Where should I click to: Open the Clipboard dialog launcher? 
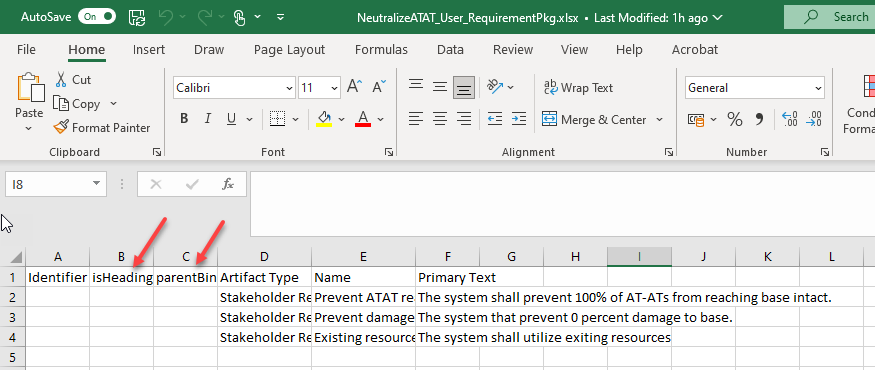click(157, 152)
